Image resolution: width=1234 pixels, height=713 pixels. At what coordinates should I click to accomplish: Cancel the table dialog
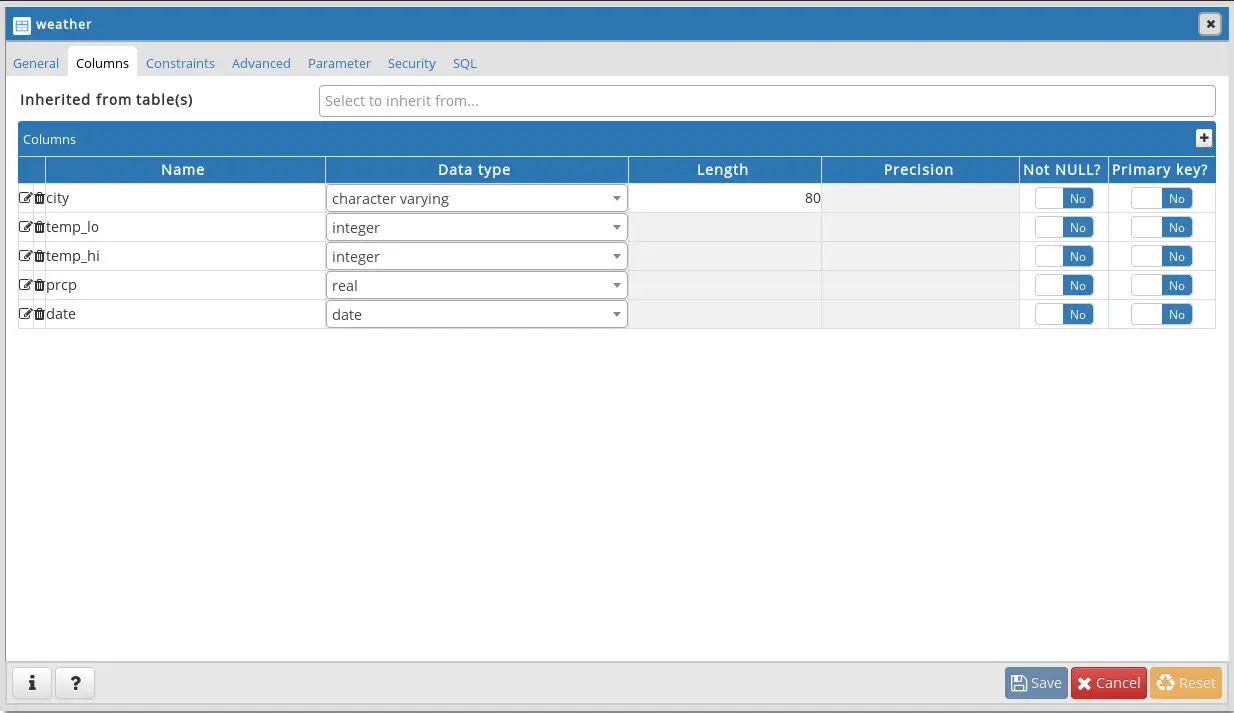tap(1108, 683)
